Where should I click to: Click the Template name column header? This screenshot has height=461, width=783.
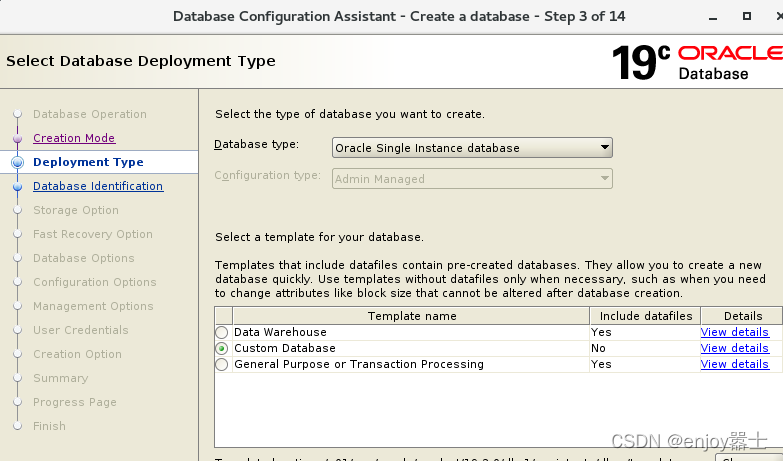411,316
